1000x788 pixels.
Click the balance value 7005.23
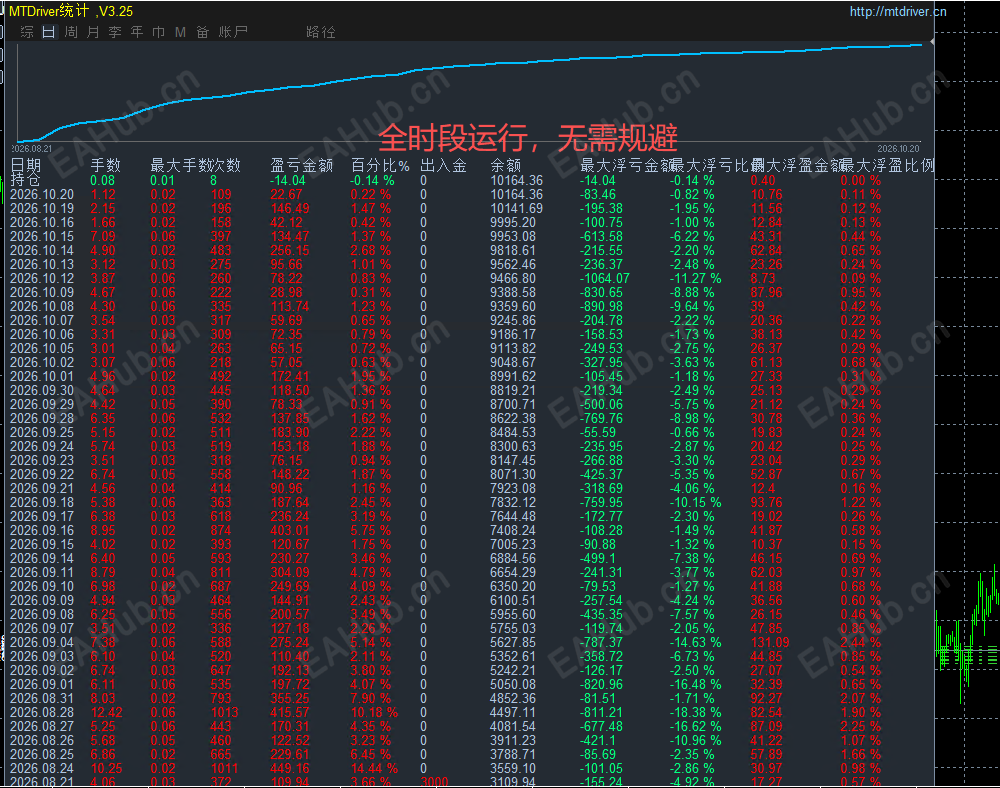pyautogui.click(x=513, y=544)
